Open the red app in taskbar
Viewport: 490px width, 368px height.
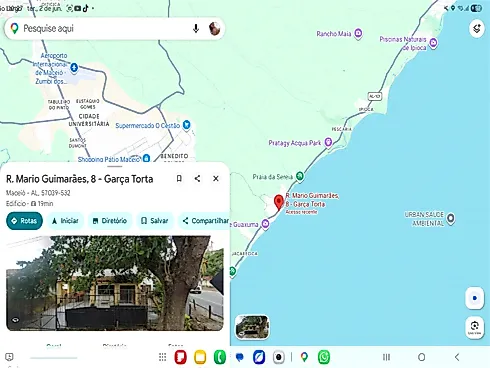click(x=180, y=357)
